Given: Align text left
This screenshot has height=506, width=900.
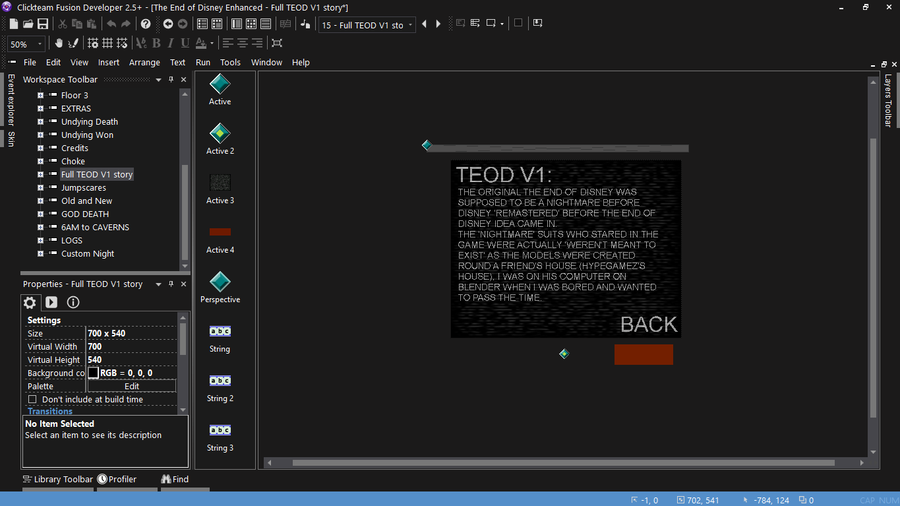Looking at the screenshot, I should pyautogui.click(x=228, y=43).
